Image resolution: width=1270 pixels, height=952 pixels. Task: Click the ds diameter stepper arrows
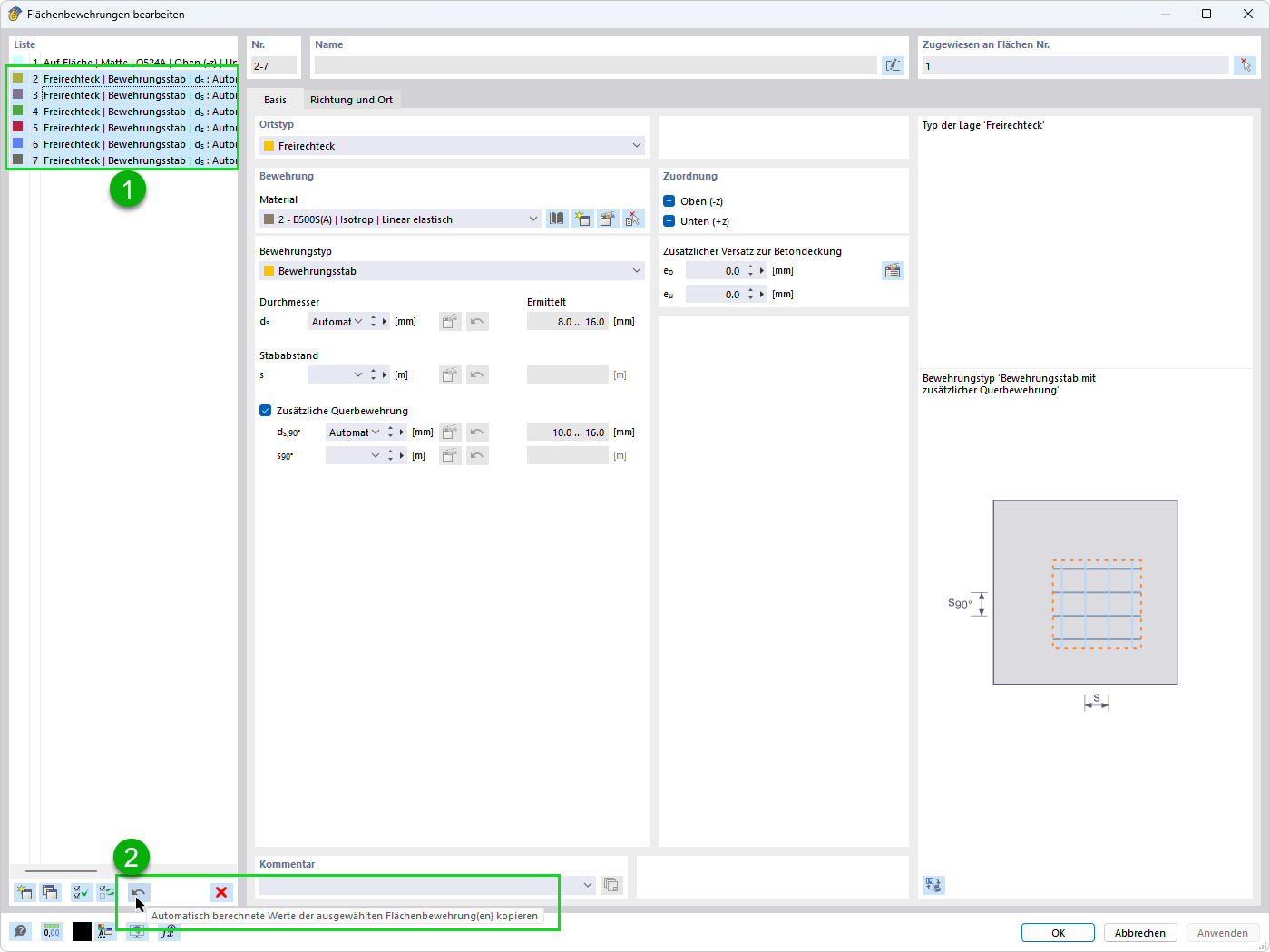[373, 321]
